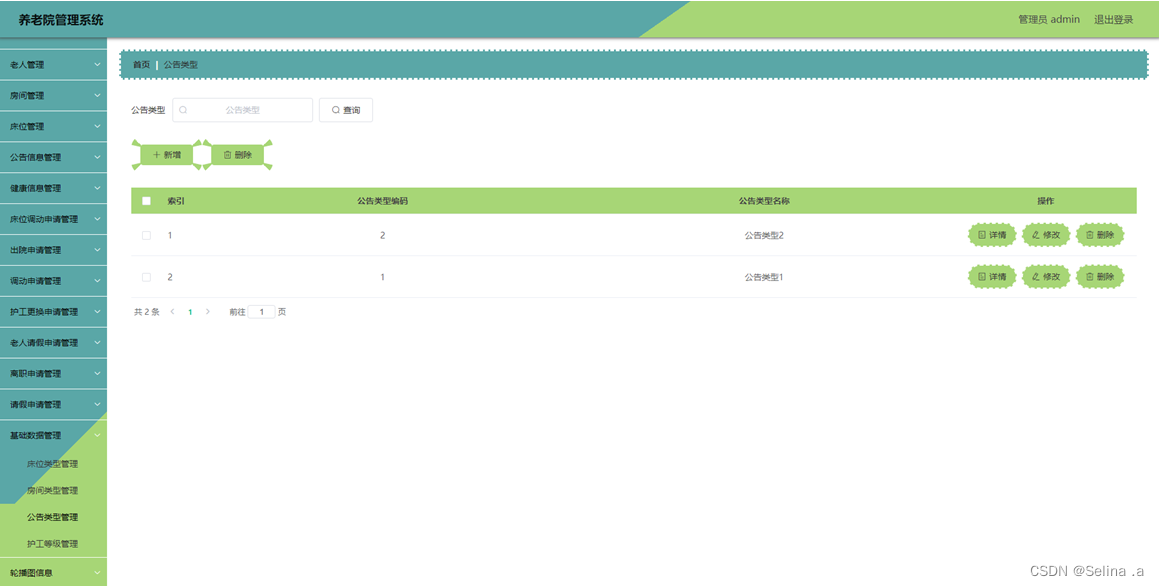Click the 修改 pencil icon in the 公告类型2 row
The height and width of the screenshot is (586, 1159).
[1036, 235]
